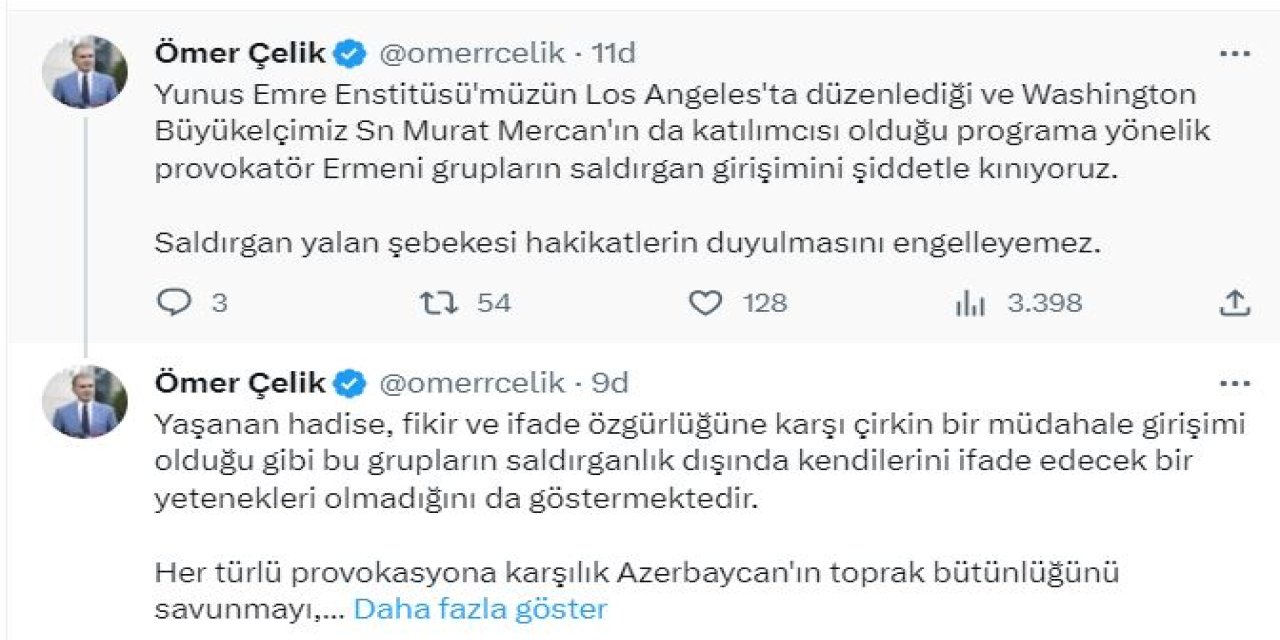The height and width of the screenshot is (640, 1280).
Task: Expand the tweet with "Daha fazla göster"
Action: coord(480,607)
